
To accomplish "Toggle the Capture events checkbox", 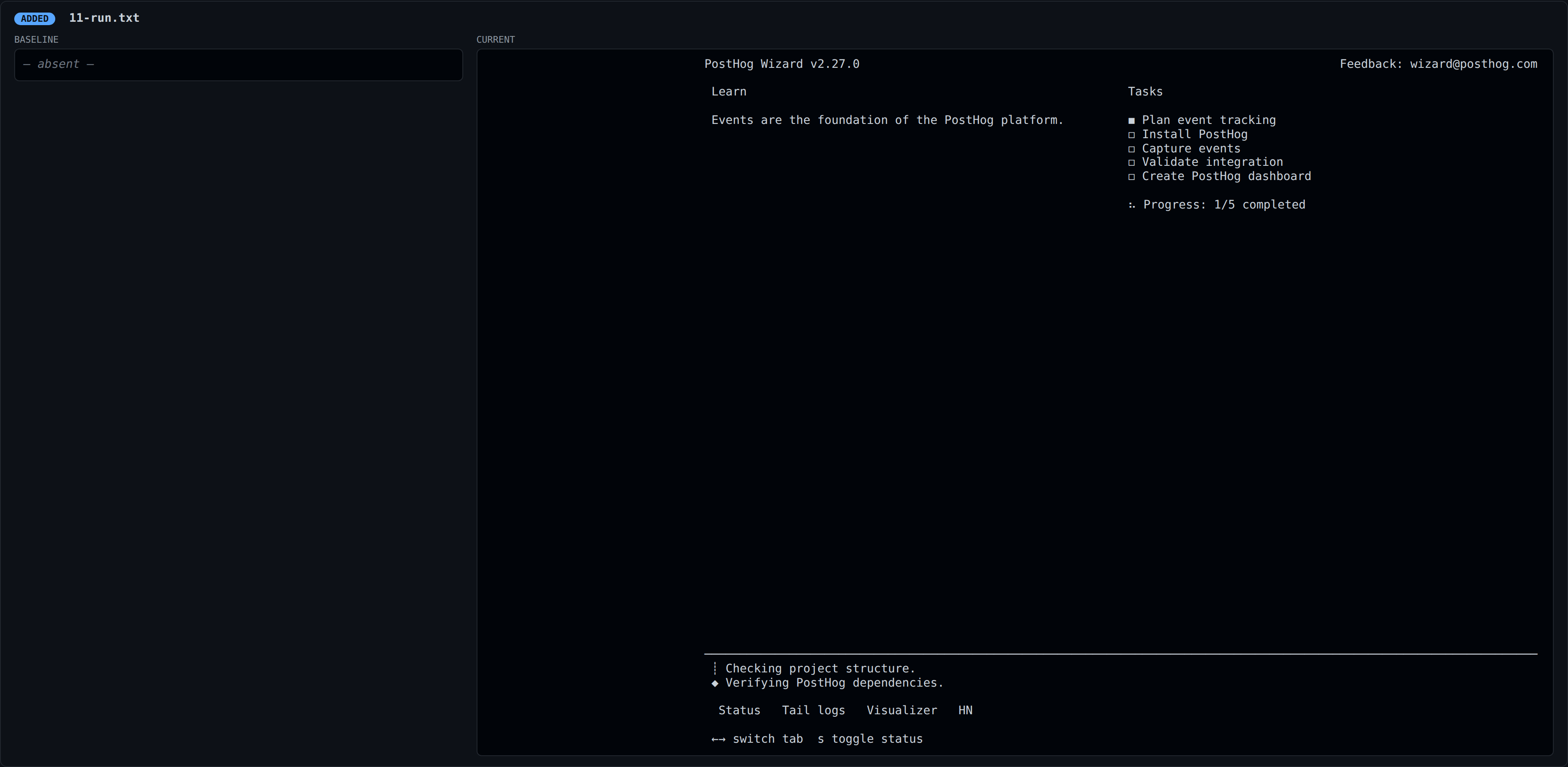I will pos(1132,149).
